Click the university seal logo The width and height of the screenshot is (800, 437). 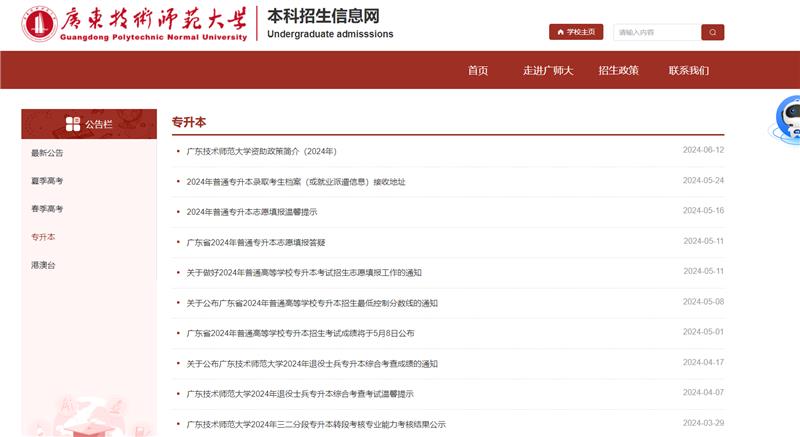pos(39,24)
